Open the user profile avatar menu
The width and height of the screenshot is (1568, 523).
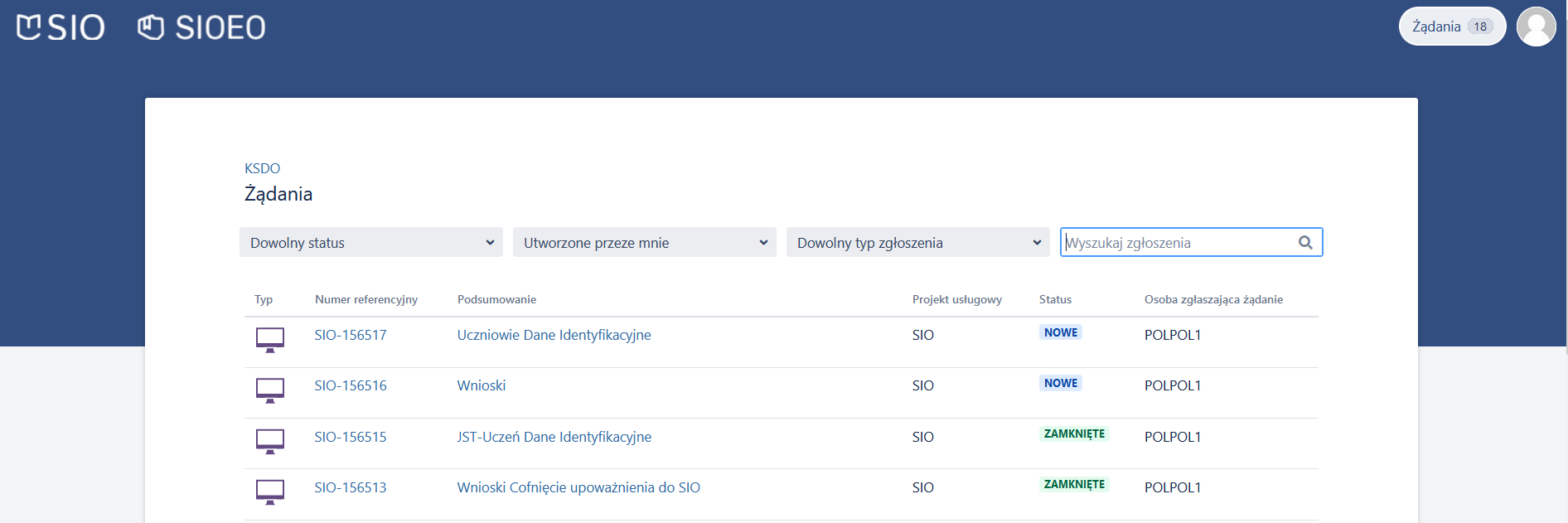coord(1536,27)
